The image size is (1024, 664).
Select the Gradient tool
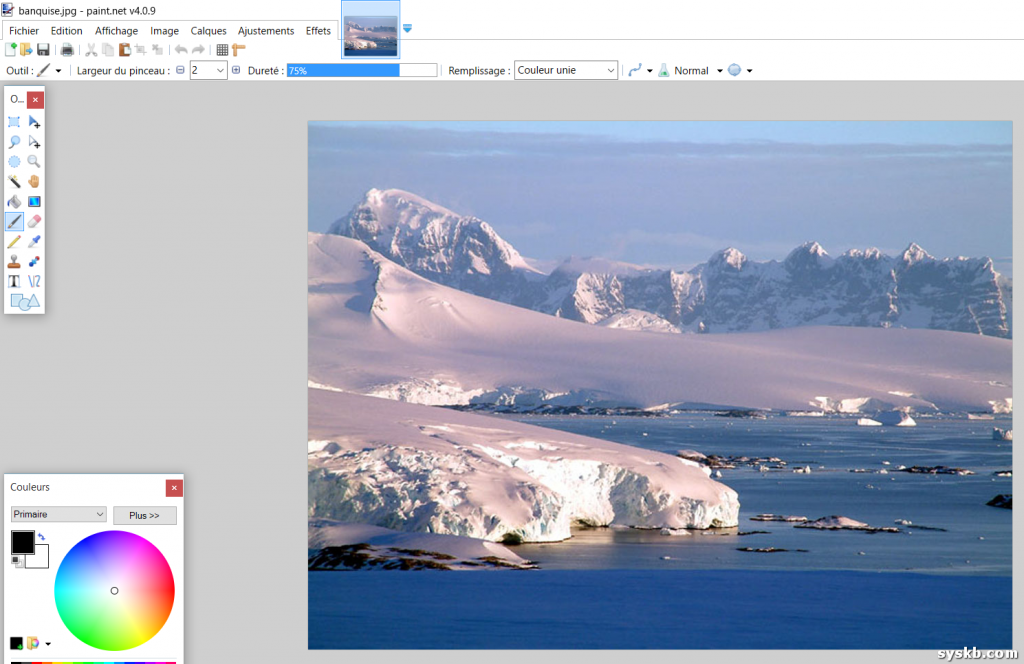click(34, 201)
